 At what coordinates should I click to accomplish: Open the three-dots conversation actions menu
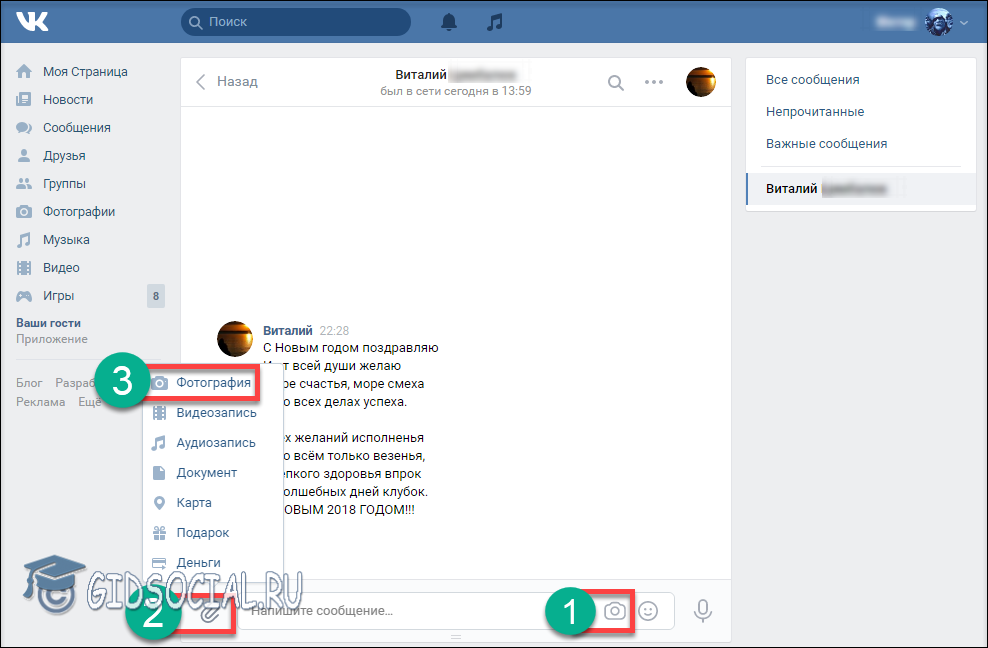654,82
